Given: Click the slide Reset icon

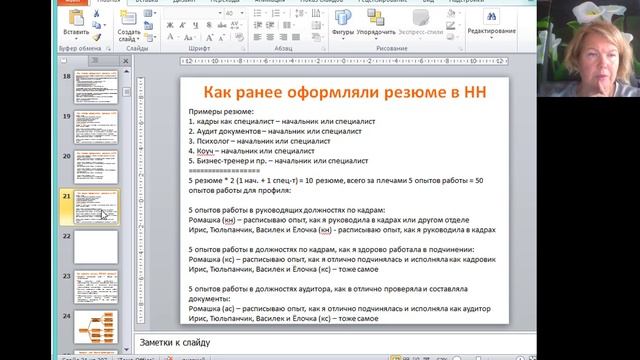Looking at the screenshot, I should 149,25.
